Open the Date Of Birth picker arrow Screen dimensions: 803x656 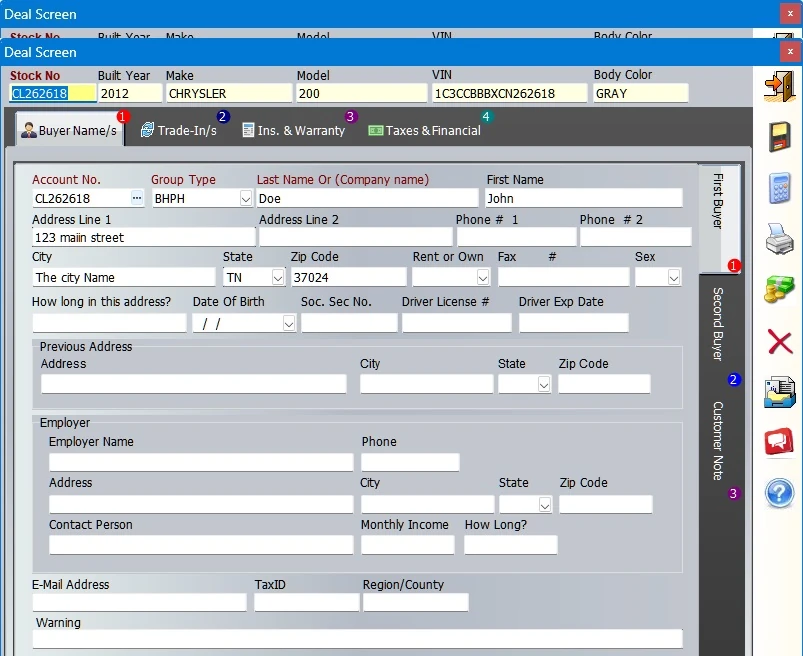pos(289,323)
